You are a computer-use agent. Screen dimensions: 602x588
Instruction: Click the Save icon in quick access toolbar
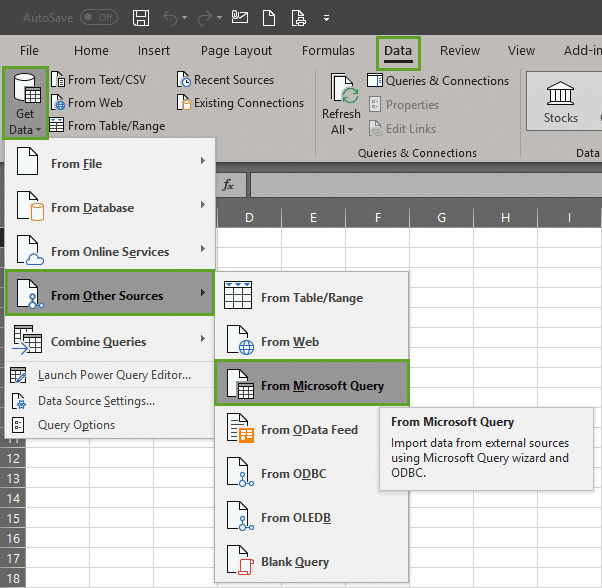(141, 18)
